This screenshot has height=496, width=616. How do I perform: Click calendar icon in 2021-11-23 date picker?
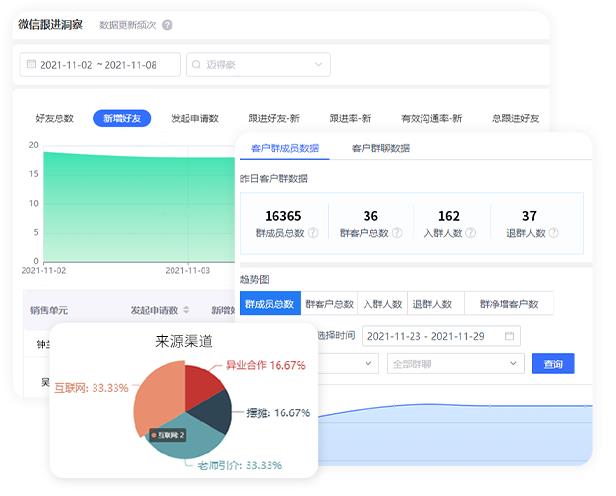[510, 336]
